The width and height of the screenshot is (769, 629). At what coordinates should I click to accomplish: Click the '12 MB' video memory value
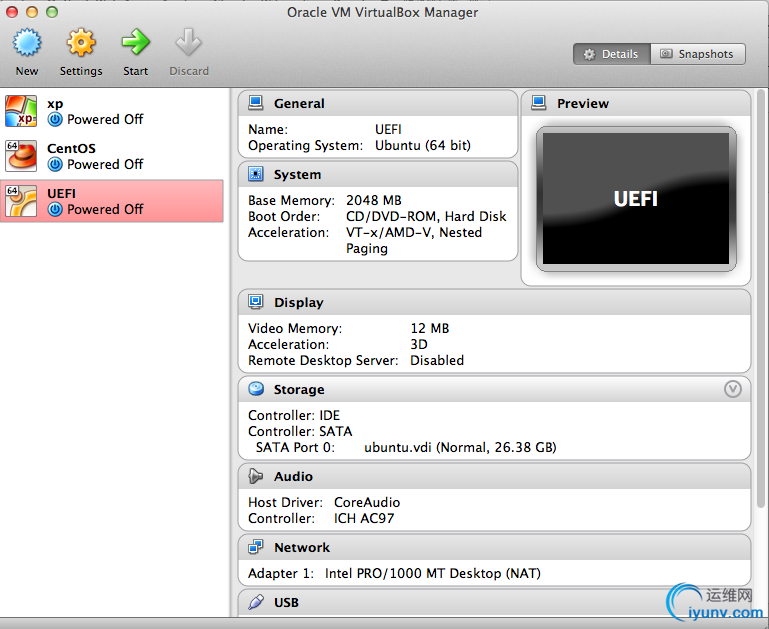coord(430,328)
